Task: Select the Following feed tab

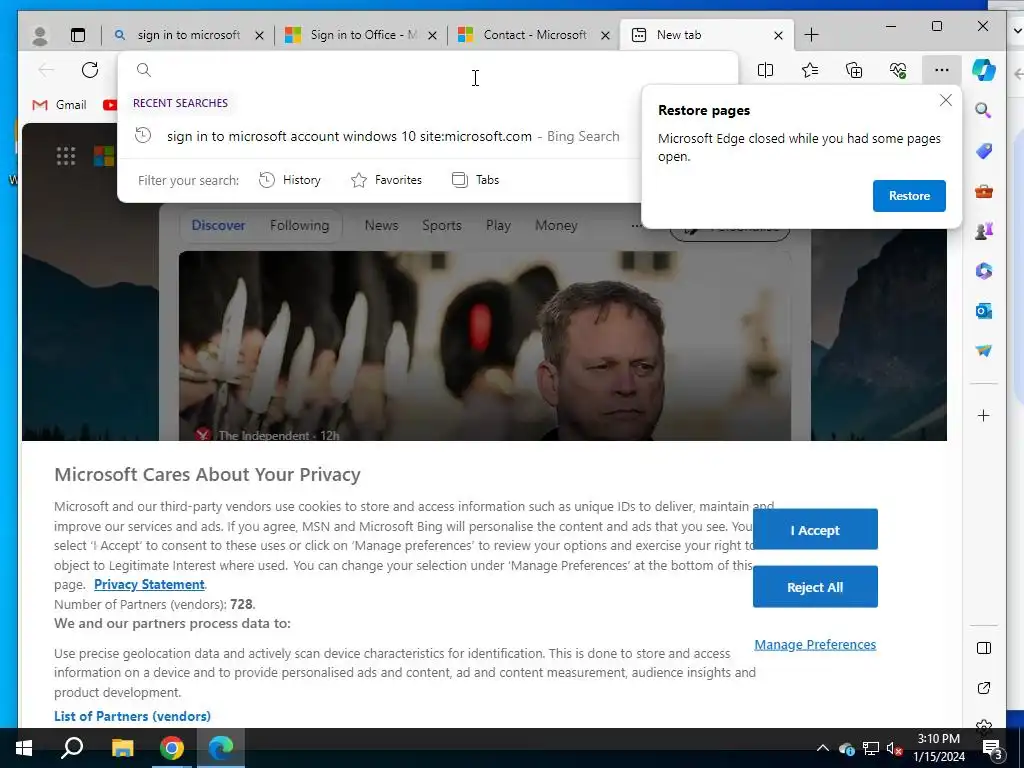Action: tap(300, 225)
